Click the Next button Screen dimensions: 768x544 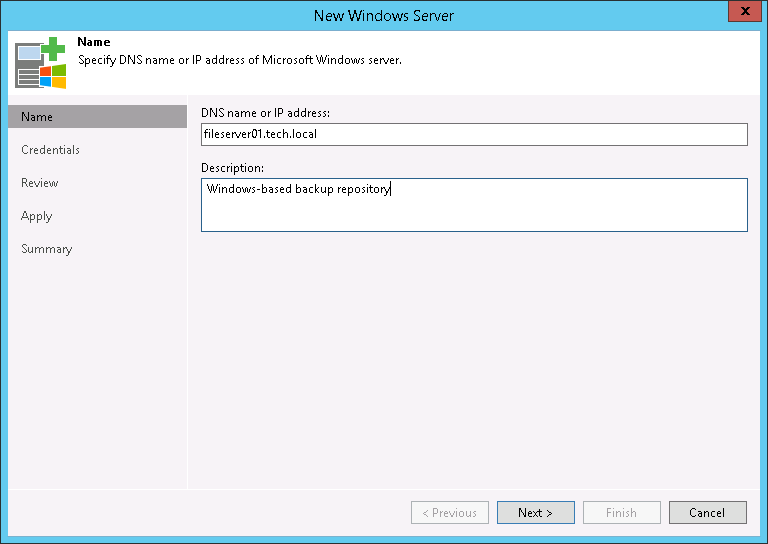(x=535, y=513)
